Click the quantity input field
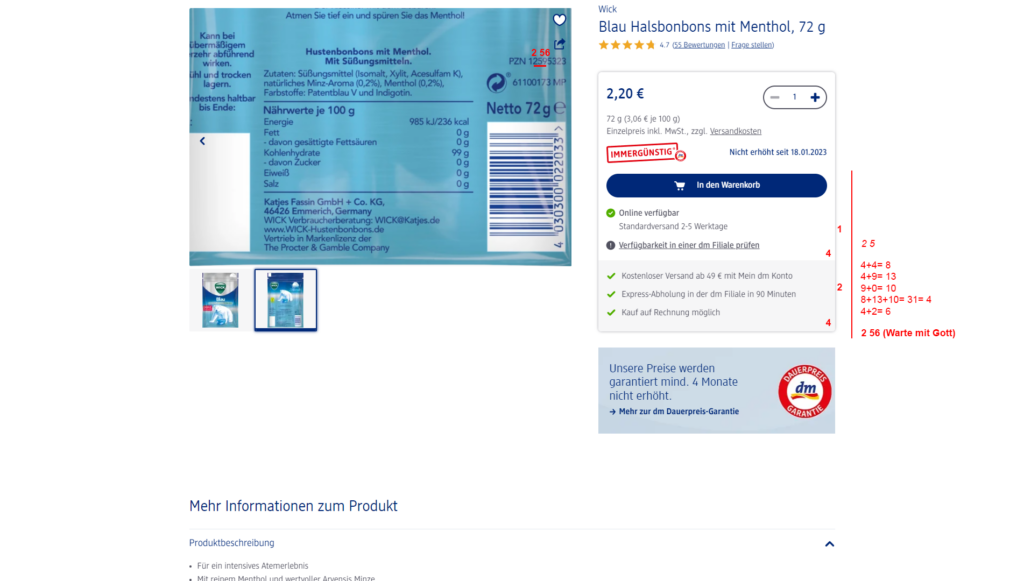The height and width of the screenshot is (581, 1024). (x=795, y=97)
